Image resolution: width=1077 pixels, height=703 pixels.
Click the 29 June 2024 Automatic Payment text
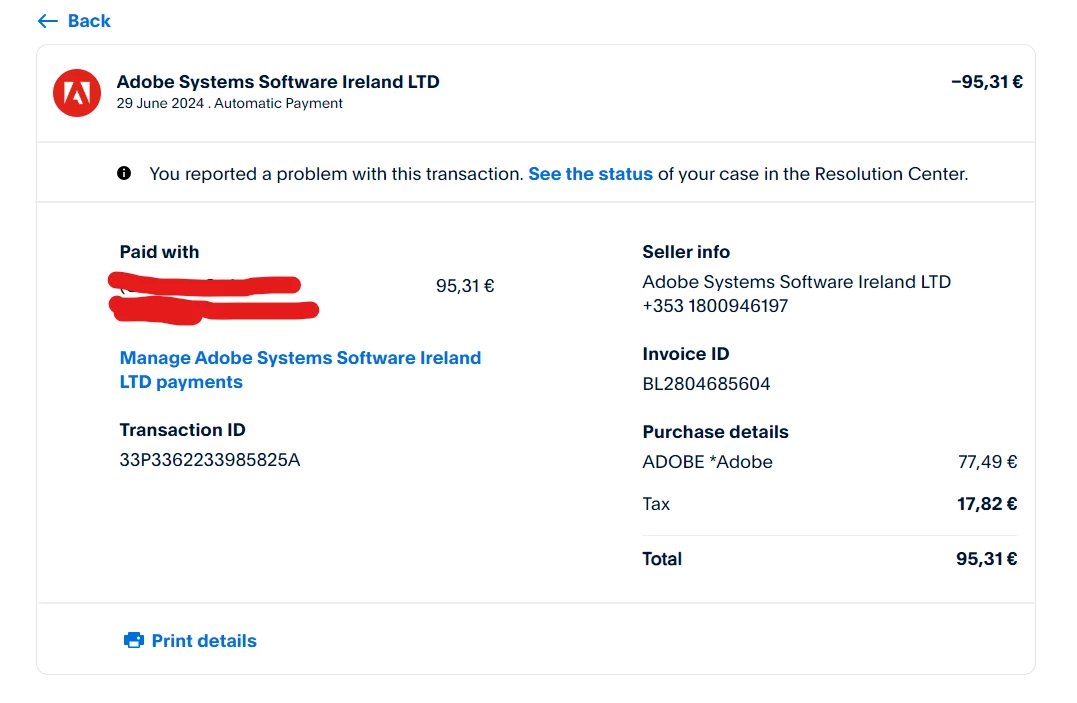pyautogui.click(x=229, y=103)
